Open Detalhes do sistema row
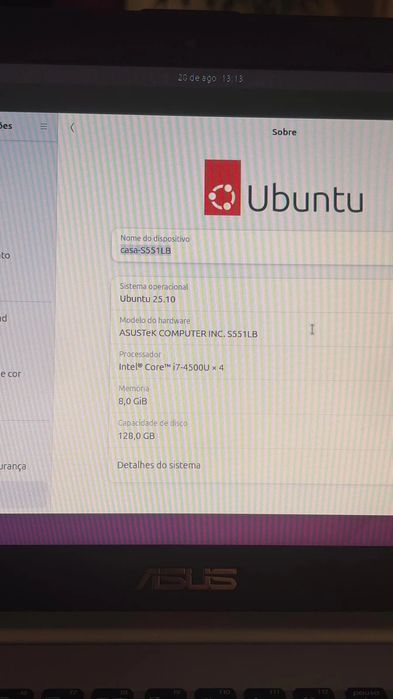Viewport: 393px width, 699px height. pos(252,466)
